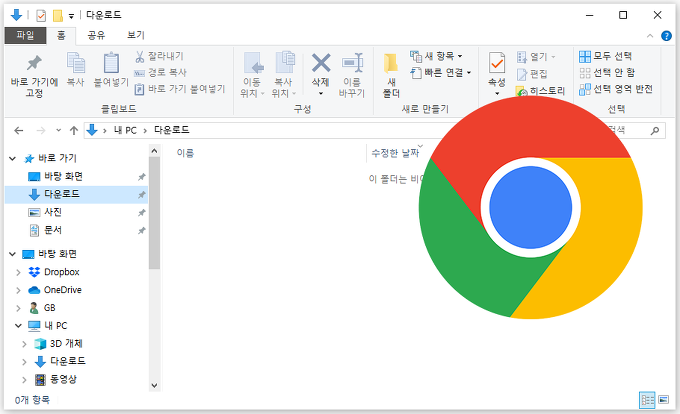680x414 pixels.
Task: Select 바탕 화면 under 바로 가기
Action: [x=63, y=176]
